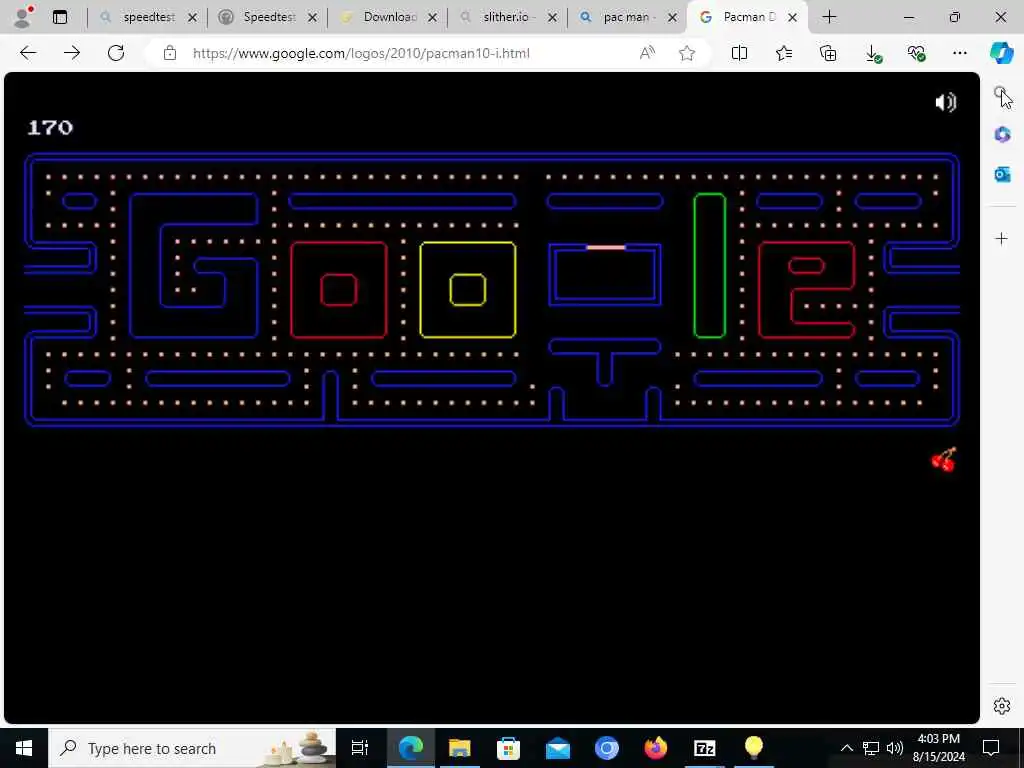This screenshot has height=768, width=1024.
Task: Open Browser essentials heart icon
Action: [916, 53]
